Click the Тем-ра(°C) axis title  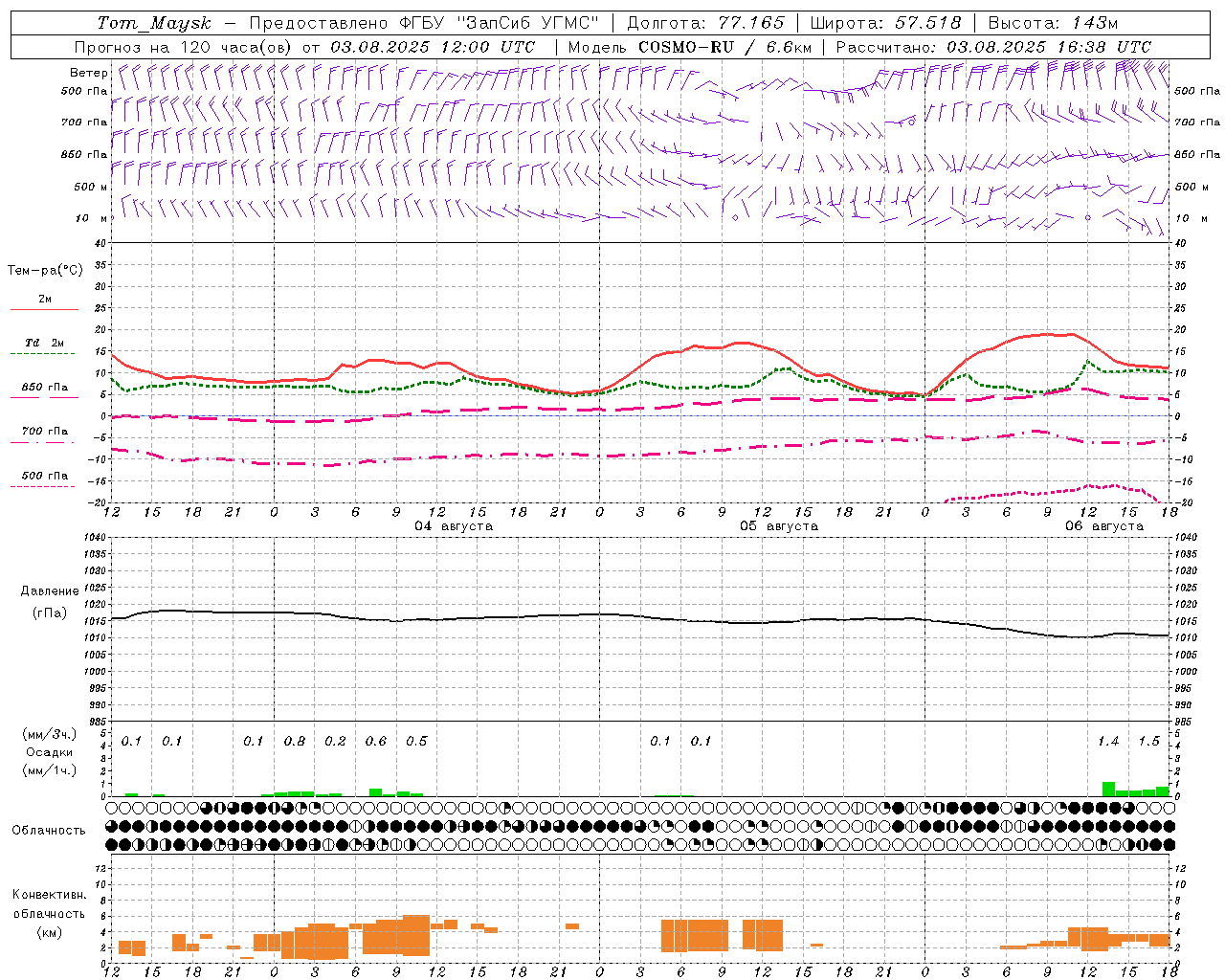[45, 271]
